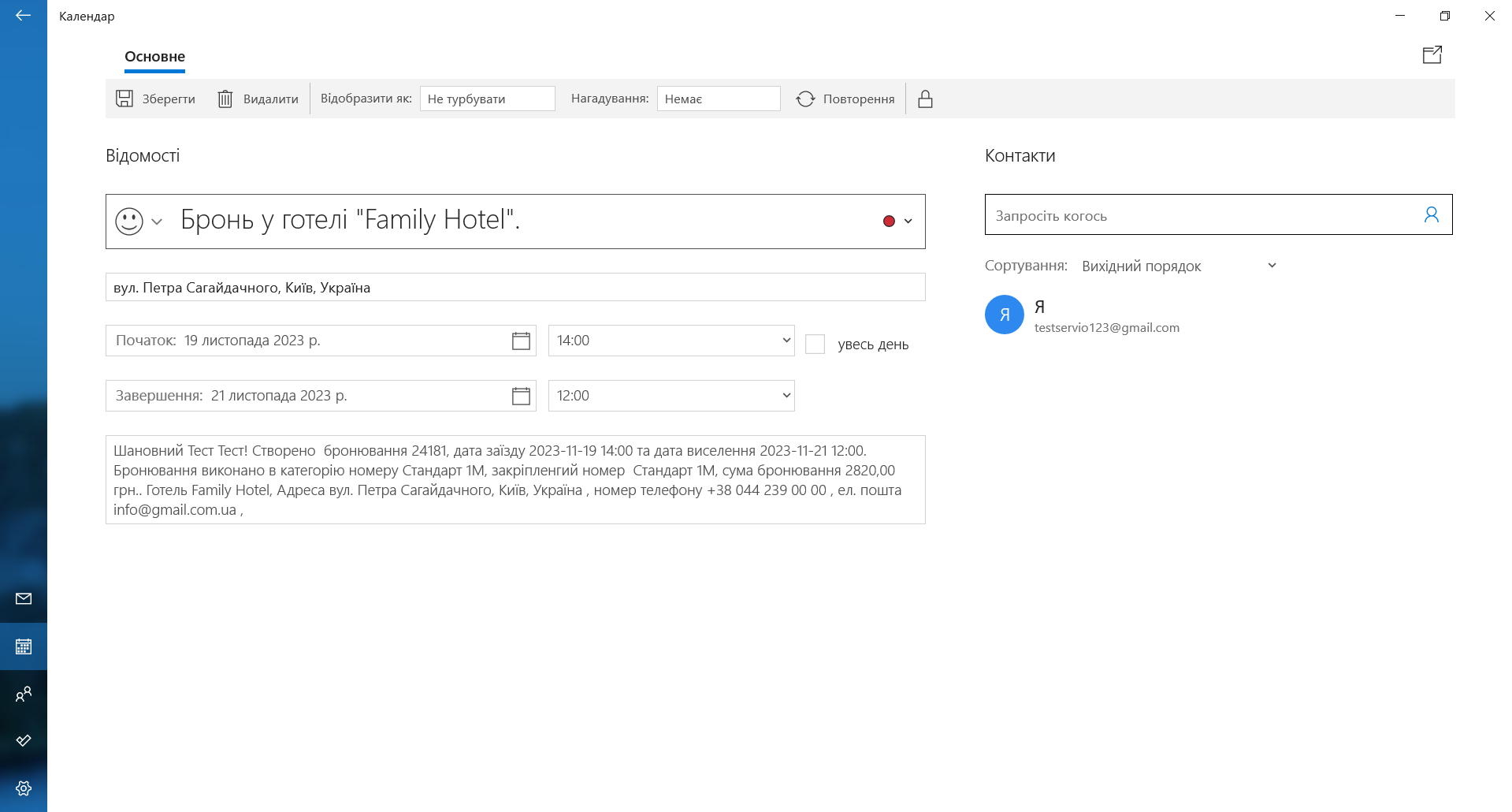Image resolution: width=1512 pixels, height=812 pixels.
Task: Open contacts picker person icon
Action: click(1431, 214)
